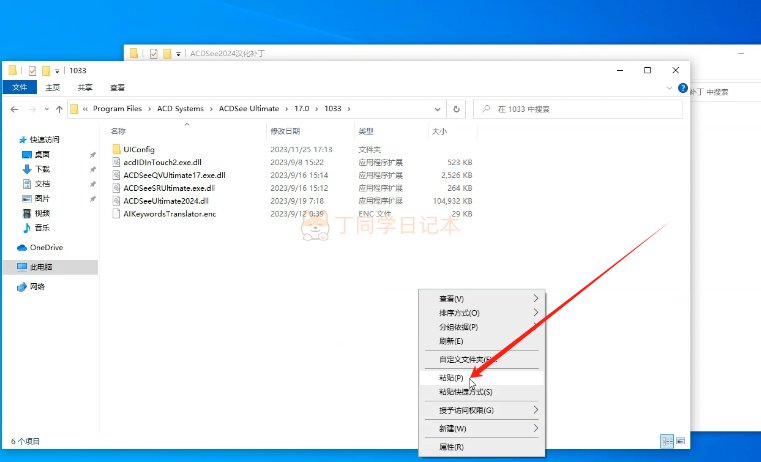Open the recent locations dropdown arrow
The image size is (761, 462).
(47, 109)
